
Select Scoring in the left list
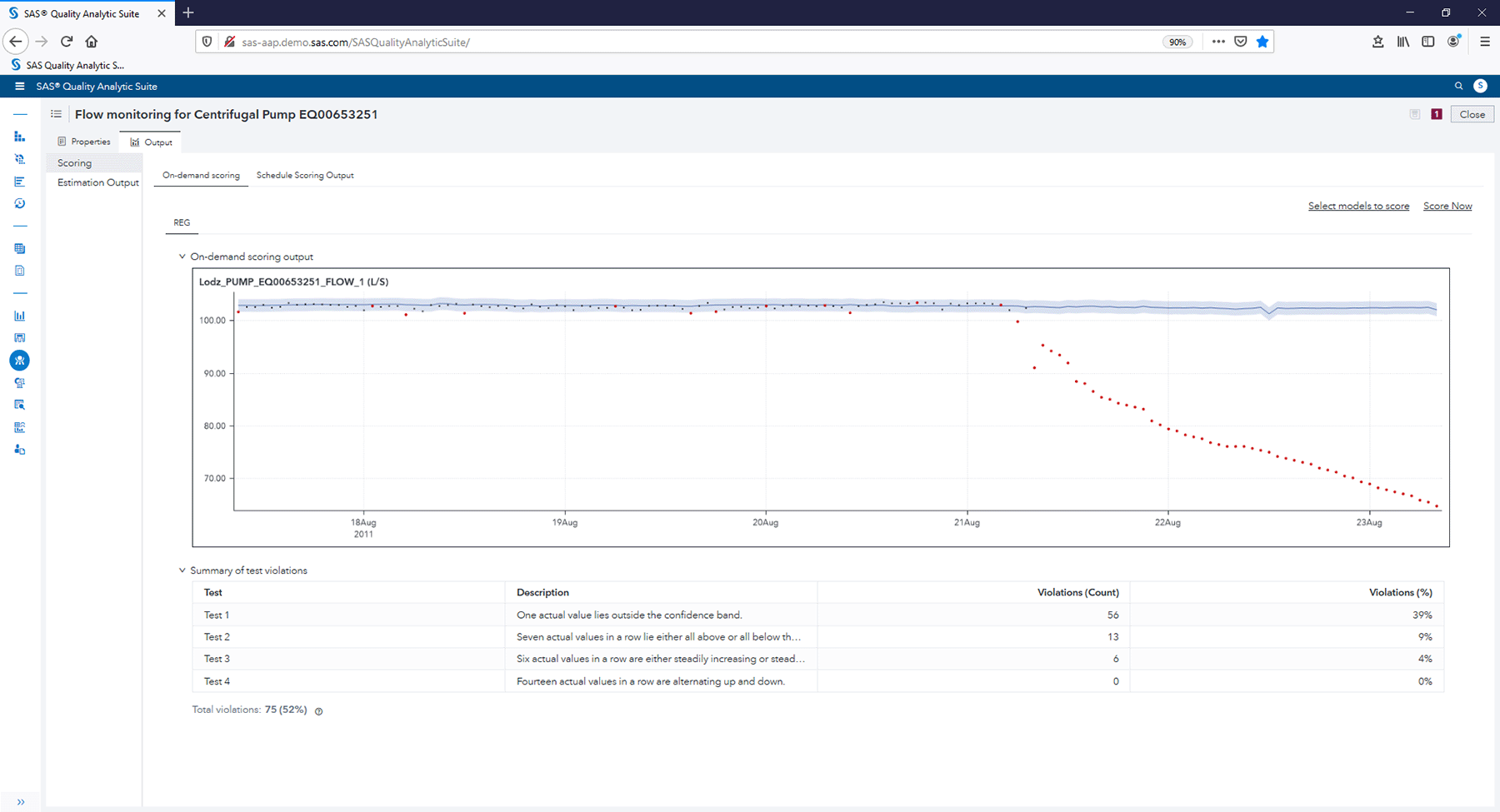click(94, 163)
